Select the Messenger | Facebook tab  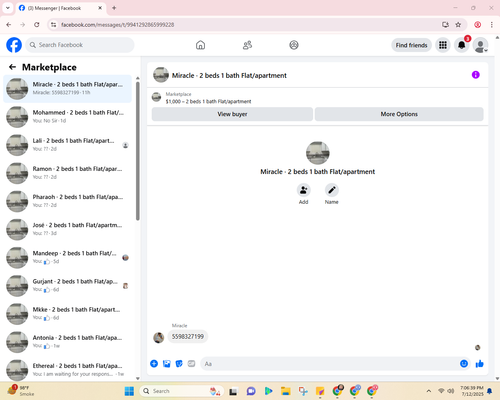pos(60,8)
